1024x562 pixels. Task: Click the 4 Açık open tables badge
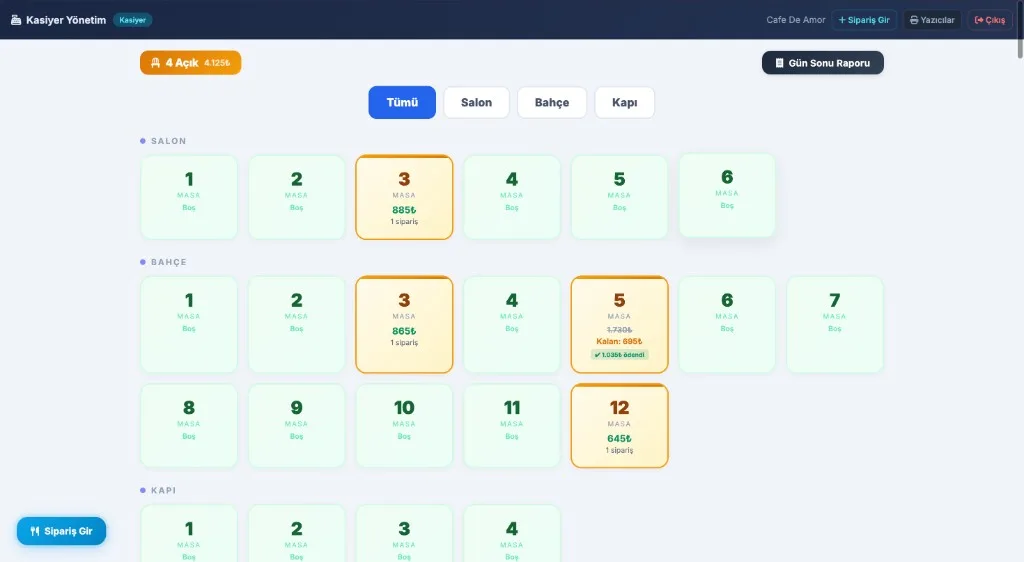[x=190, y=63]
